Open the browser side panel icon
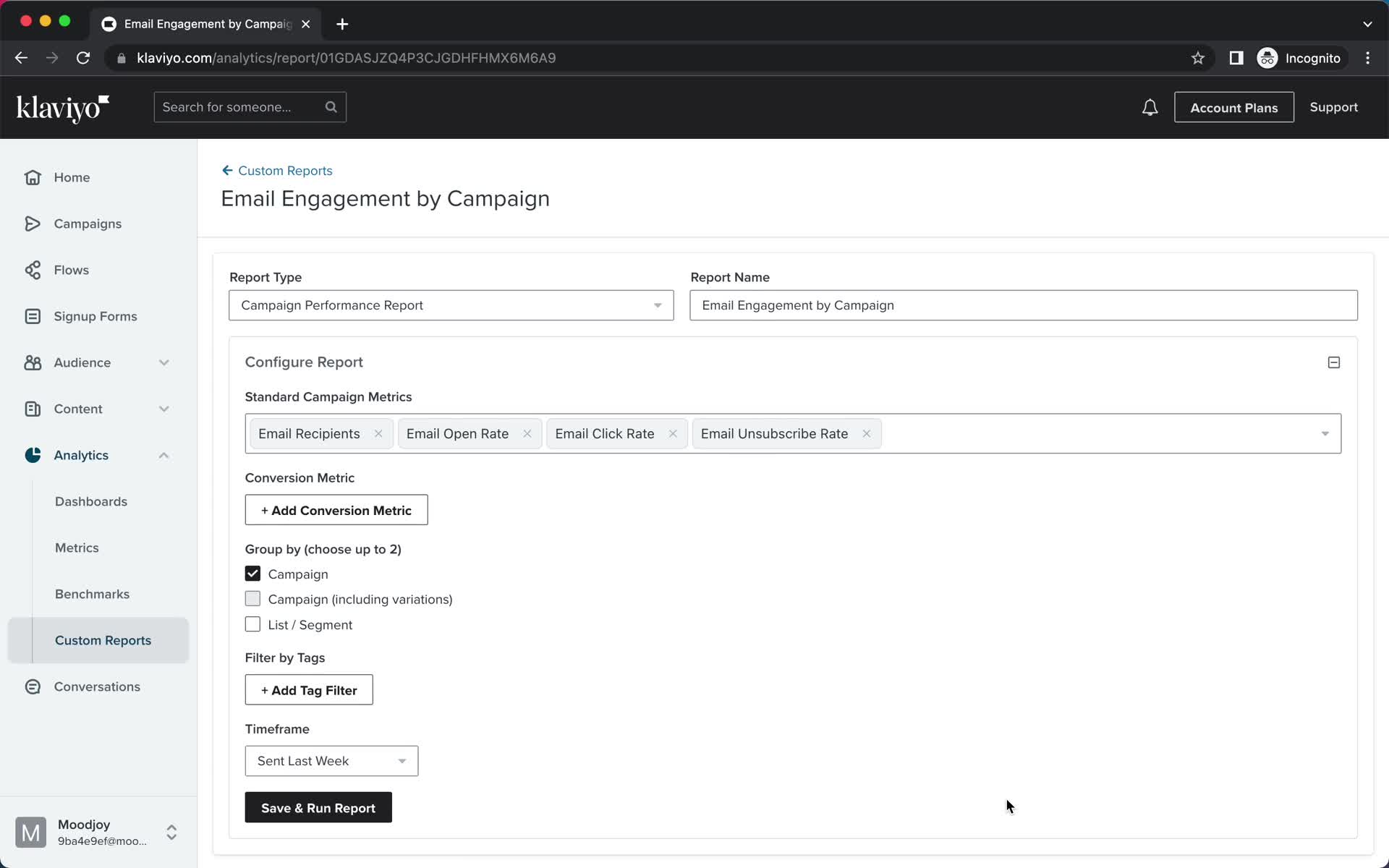Image resolution: width=1389 pixels, height=868 pixels. point(1236,58)
